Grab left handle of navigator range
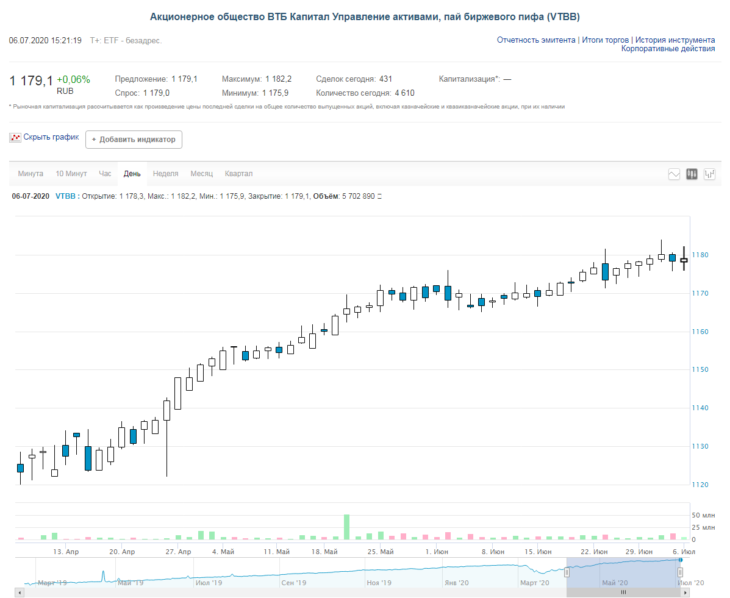730x598 pixels. pos(567,572)
